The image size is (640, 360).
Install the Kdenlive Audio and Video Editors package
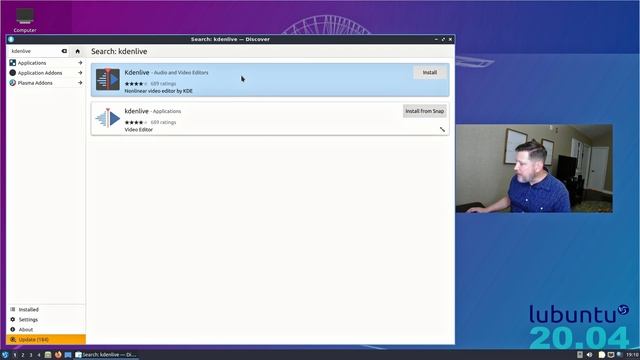pyautogui.click(x=429, y=72)
